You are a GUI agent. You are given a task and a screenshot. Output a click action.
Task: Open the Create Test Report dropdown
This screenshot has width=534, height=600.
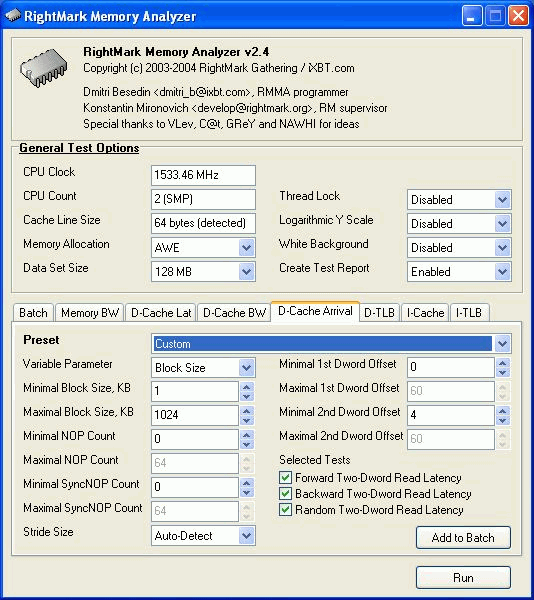pos(503,272)
